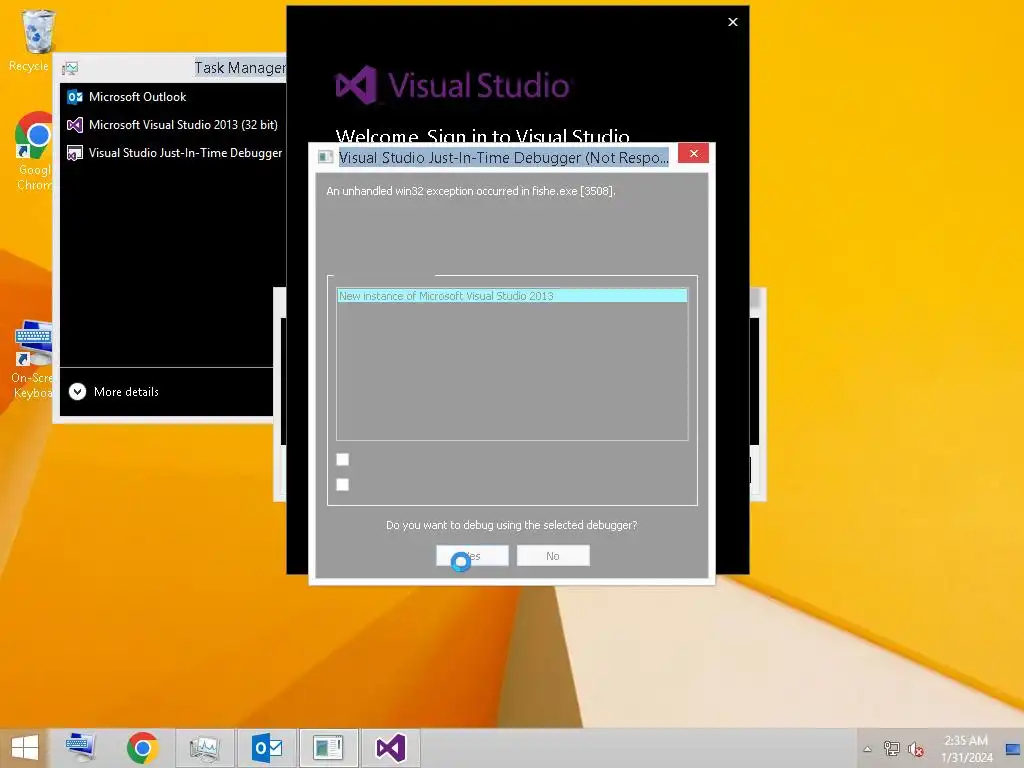Viewport: 1024px width, 768px height.
Task: Open On-Screen Keyboard desktop shortcut
Action: point(33,359)
